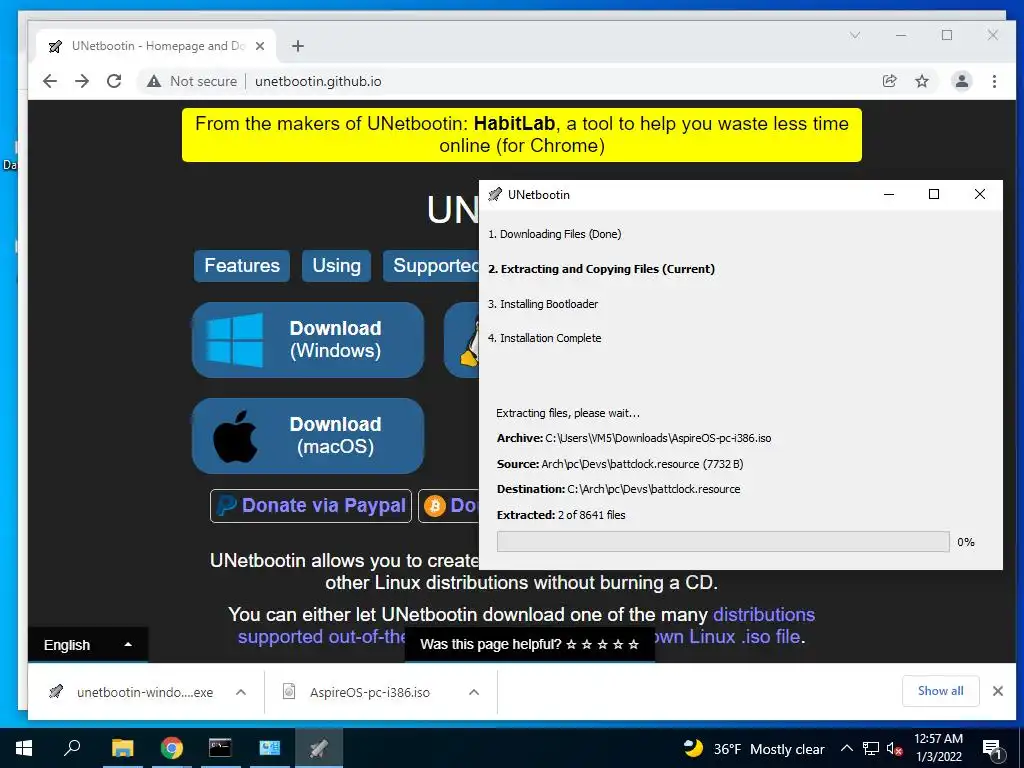Rate the page with first star
The height and width of the screenshot is (768, 1024).
point(571,645)
